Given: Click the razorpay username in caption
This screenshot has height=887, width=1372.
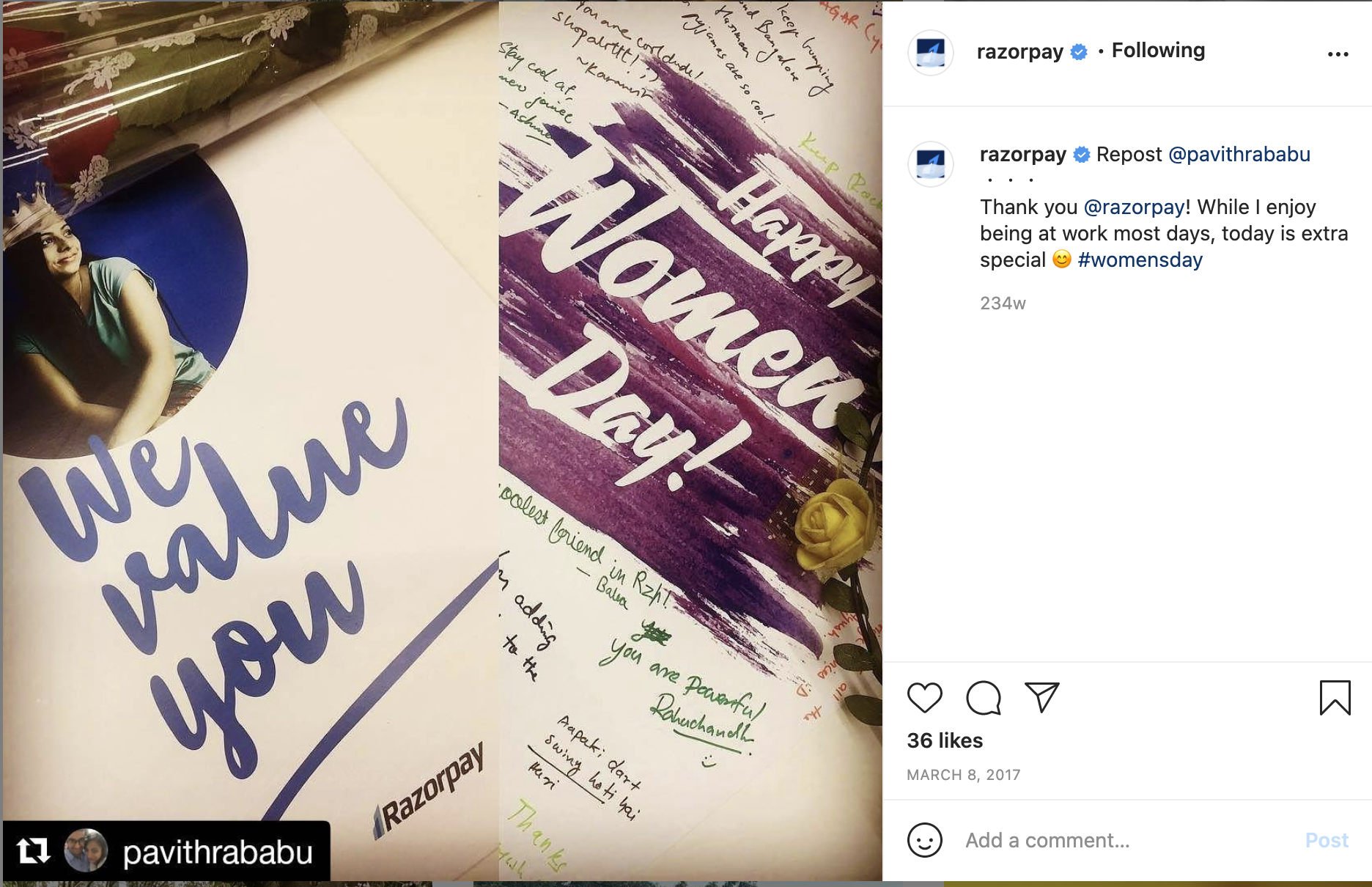Looking at the screenshot, I should tap(1022, 155).
